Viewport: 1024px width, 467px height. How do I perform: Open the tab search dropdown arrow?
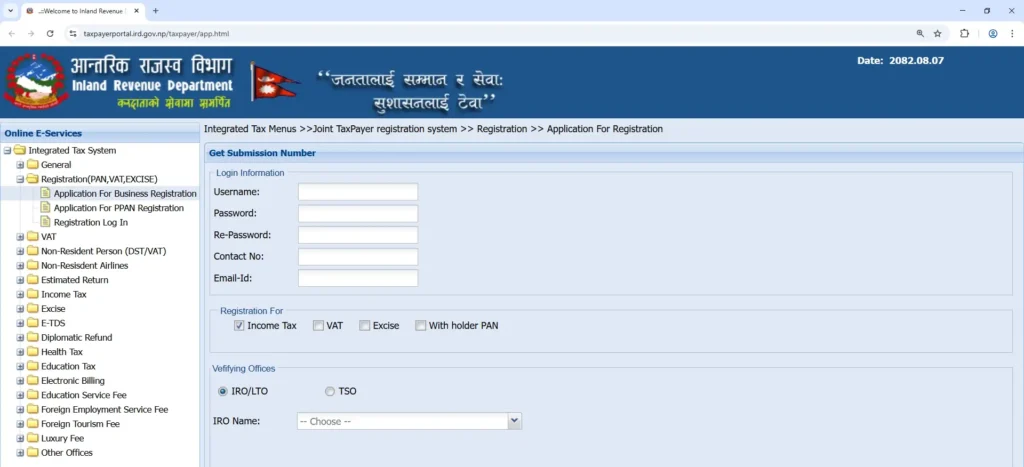tap(10, 11)
